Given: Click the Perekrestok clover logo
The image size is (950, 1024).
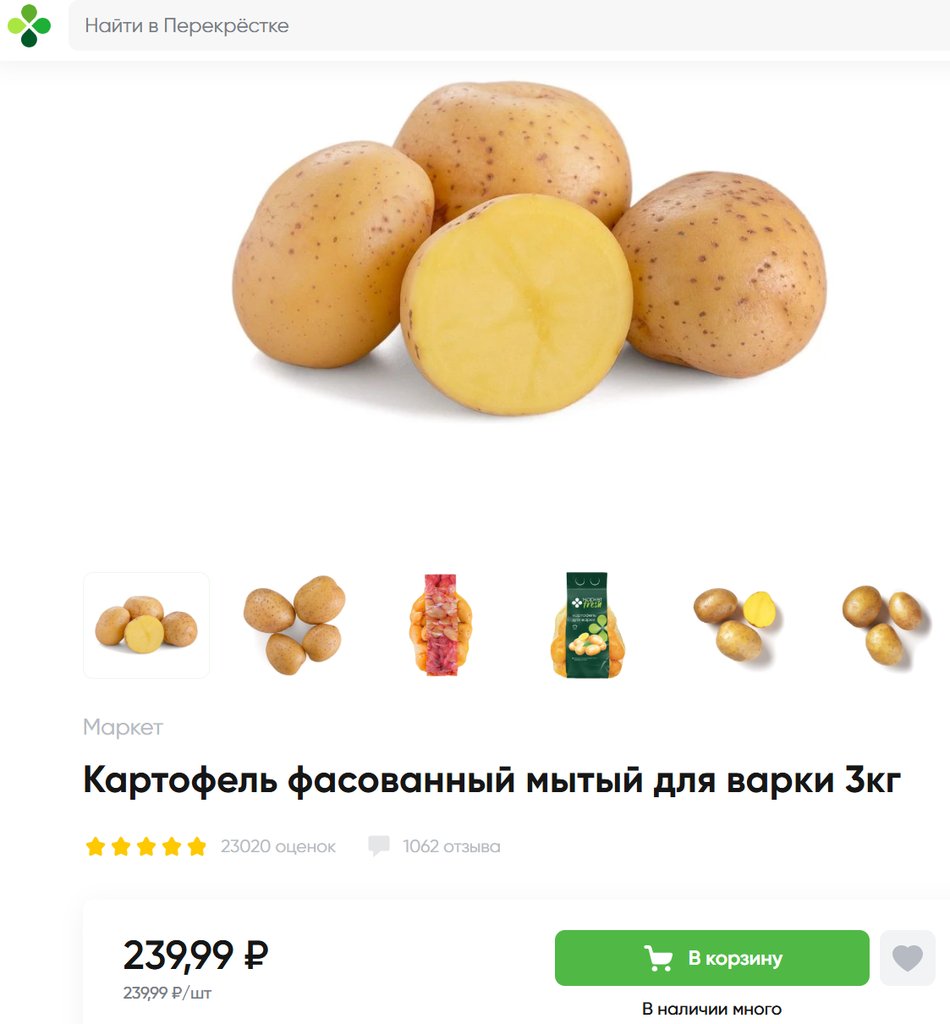Looking at the screenshot, I should pos(29,26).
